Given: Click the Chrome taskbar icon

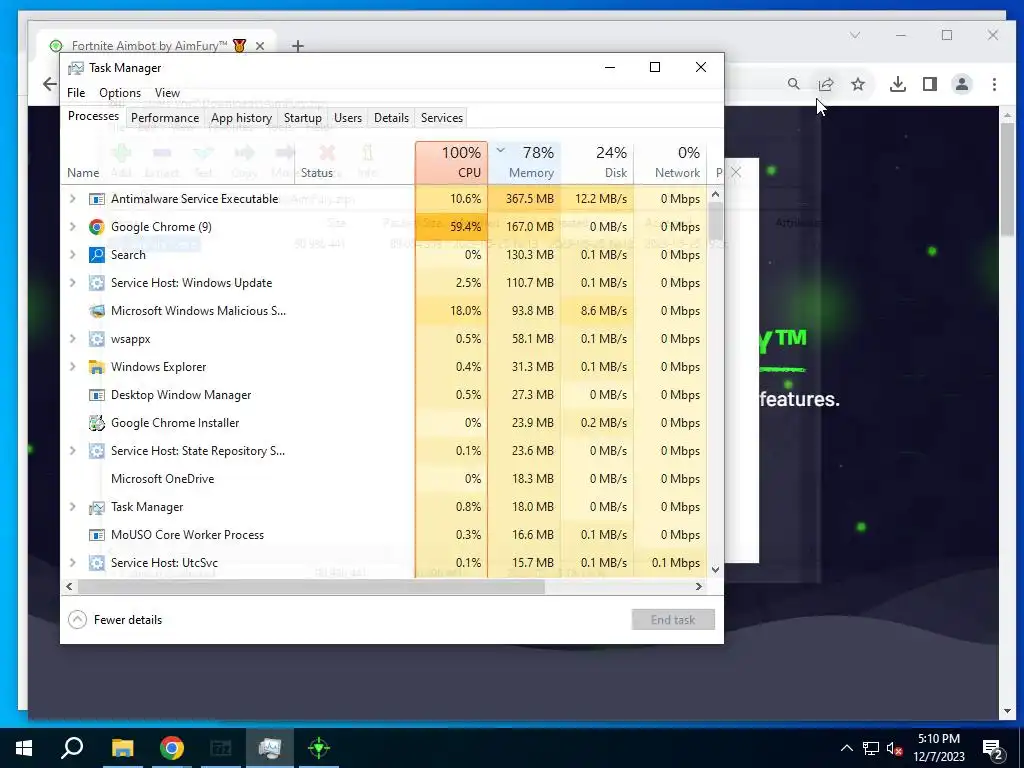Looking at the screenshot, I should pyautogui.click(x=172, y=748).
